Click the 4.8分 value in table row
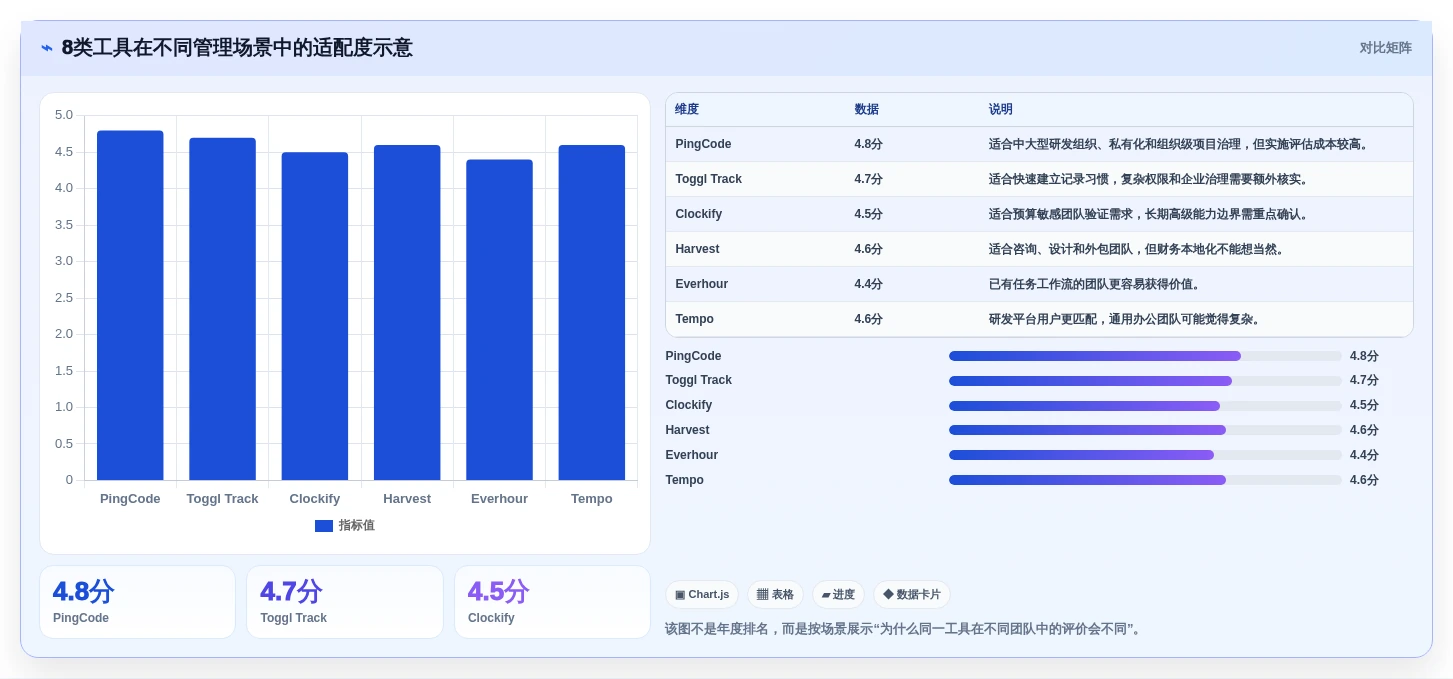 tap(868, 144)
